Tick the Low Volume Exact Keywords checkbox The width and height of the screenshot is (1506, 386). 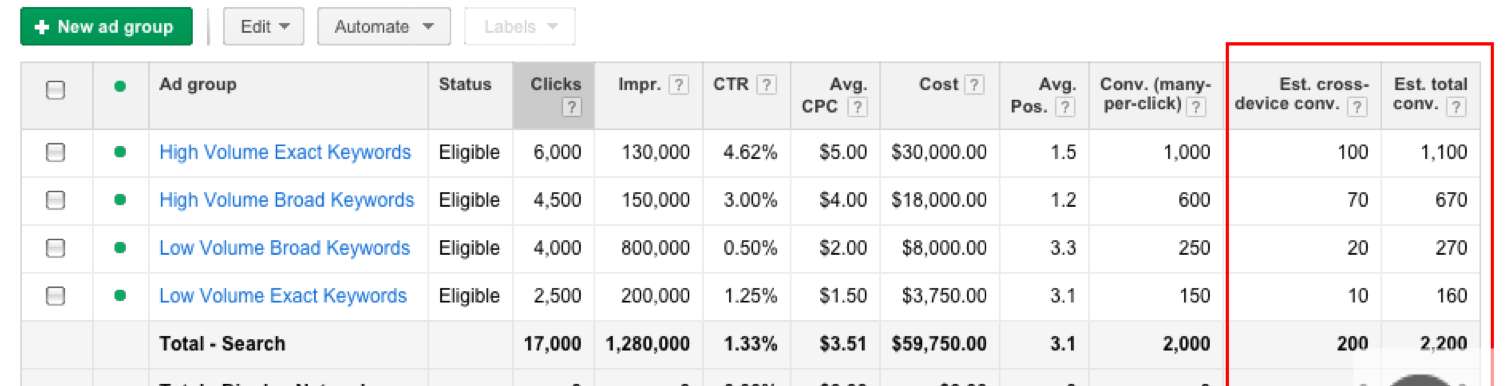(x=56, y=296)
